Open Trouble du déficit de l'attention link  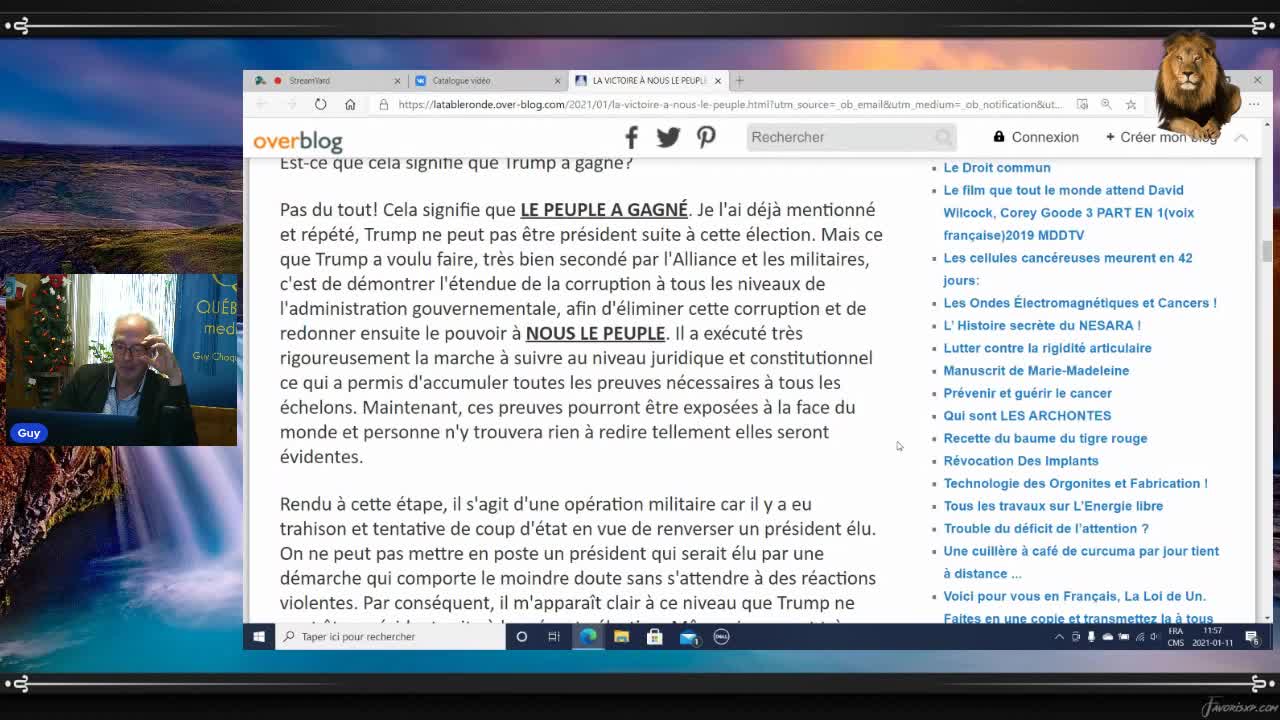1046,528
